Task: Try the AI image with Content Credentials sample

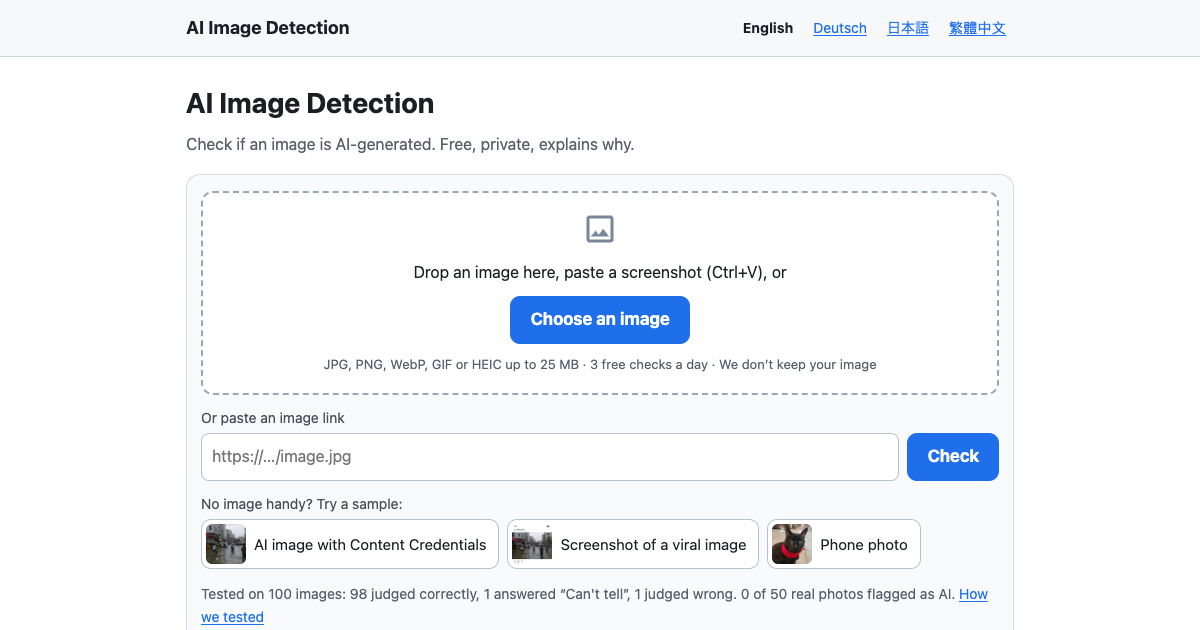Action: (350, 544)
